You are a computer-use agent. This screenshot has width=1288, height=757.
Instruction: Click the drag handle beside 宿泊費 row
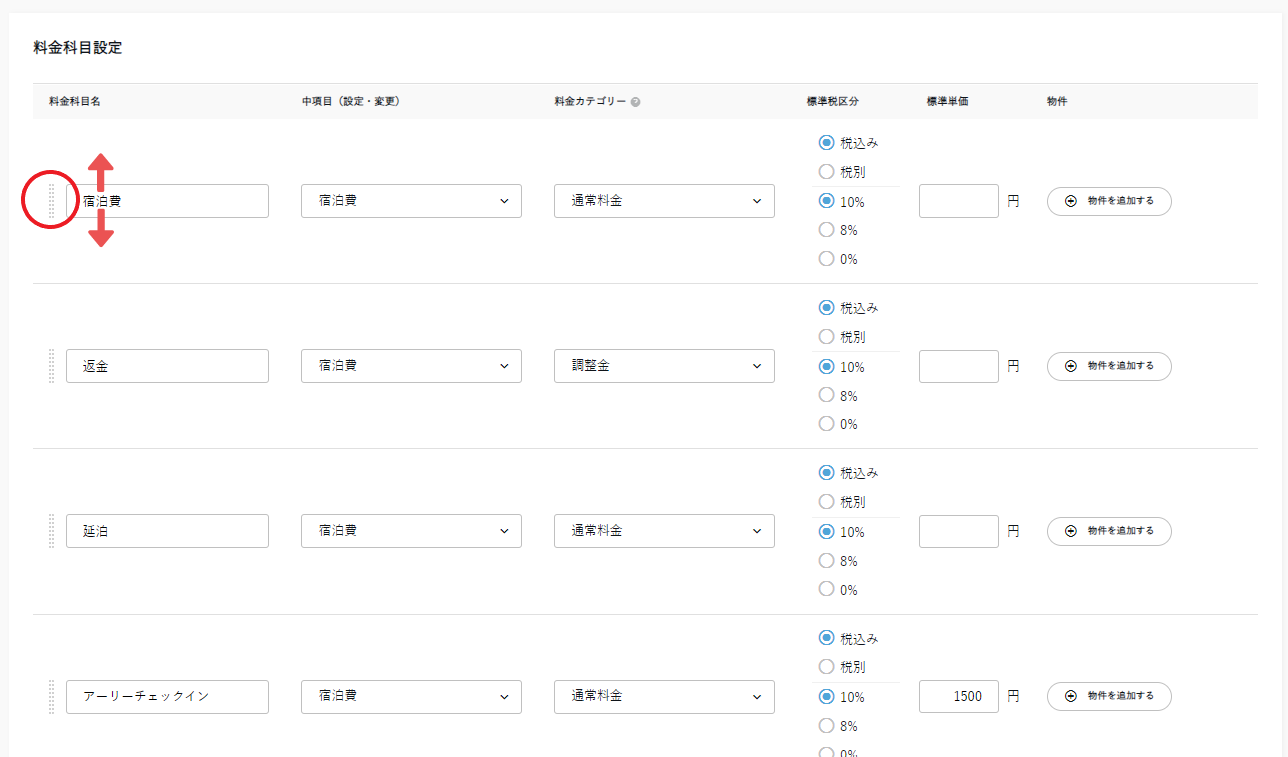tap(52, 201)
